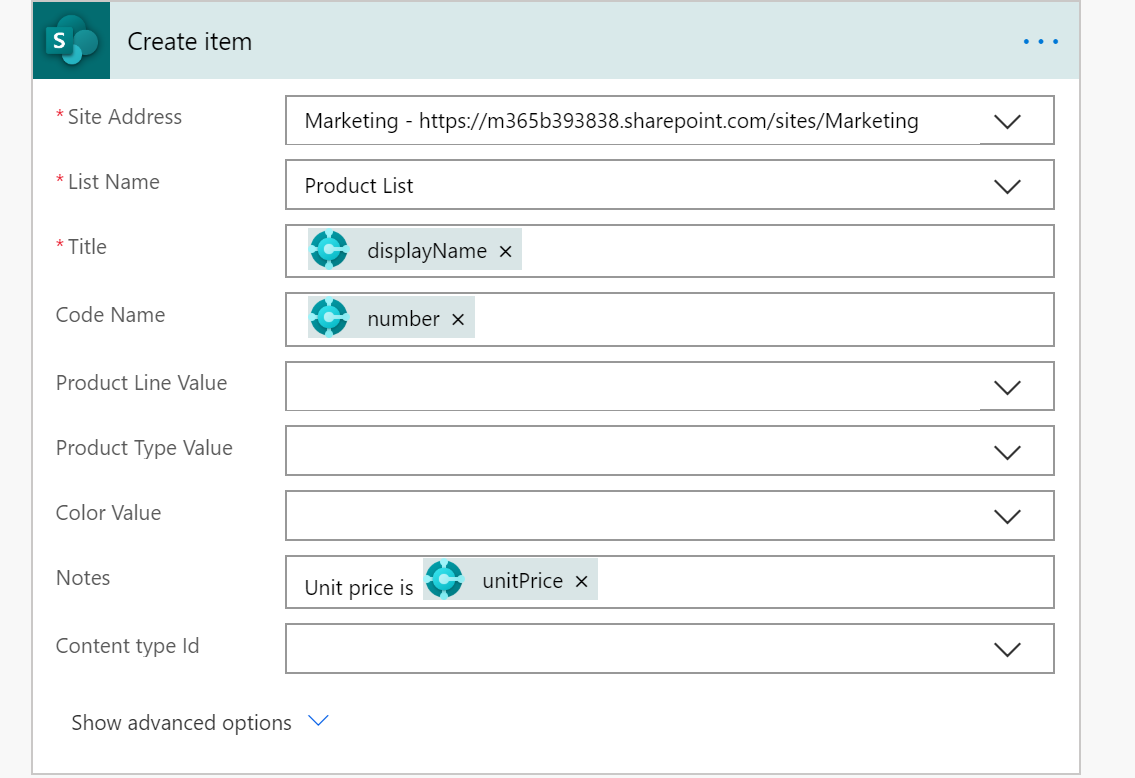Click the List Name label

click(x=114, y=182)
